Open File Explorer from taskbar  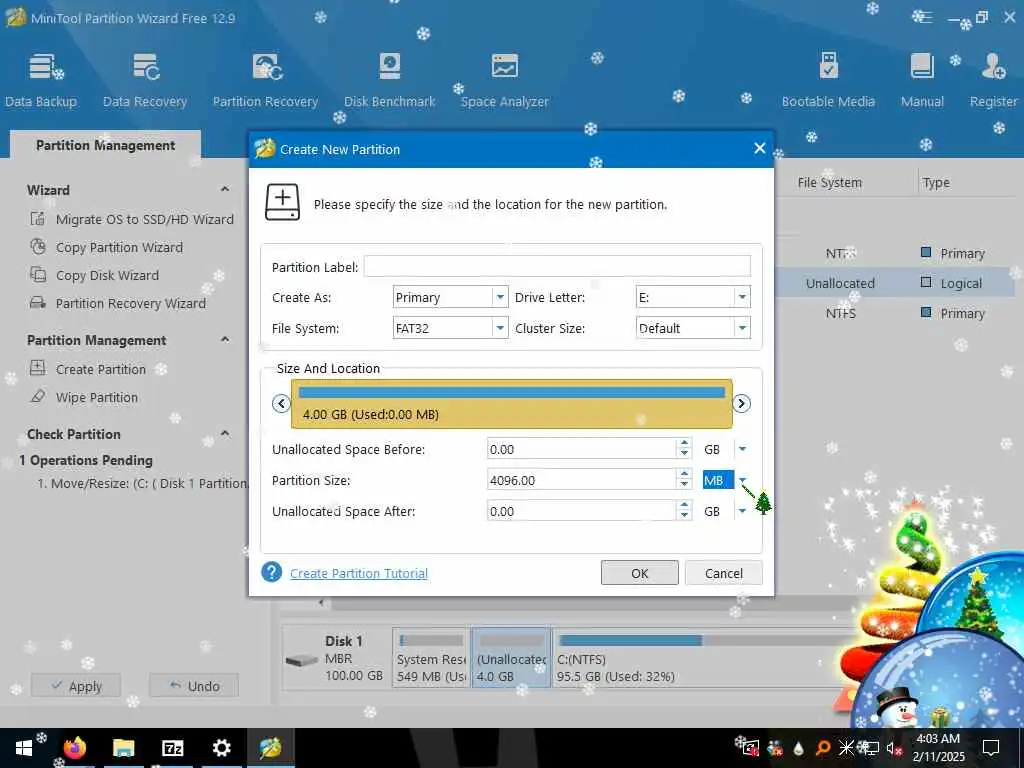[123, 748]
